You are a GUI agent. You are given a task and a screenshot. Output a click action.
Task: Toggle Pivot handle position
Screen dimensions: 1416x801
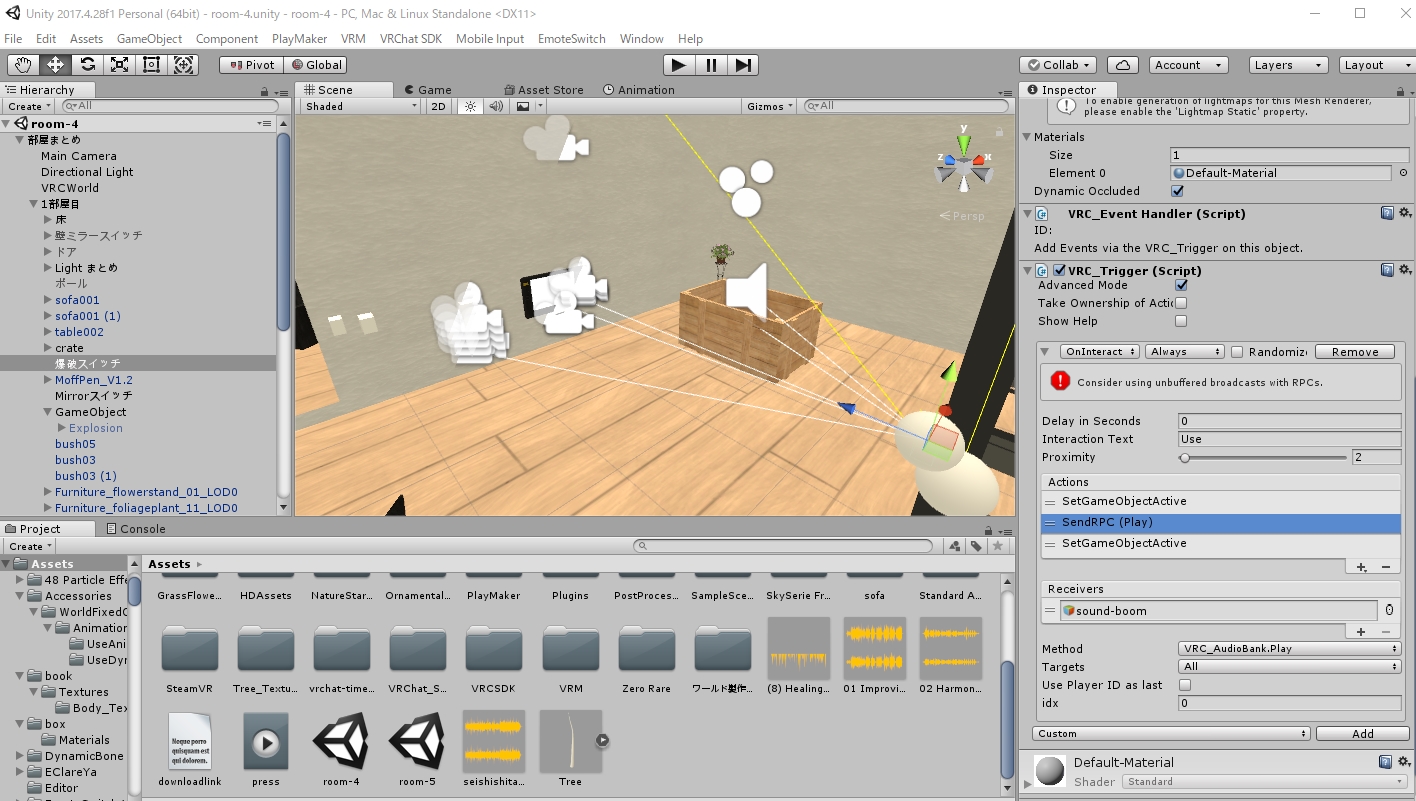[x=252, y=65]
